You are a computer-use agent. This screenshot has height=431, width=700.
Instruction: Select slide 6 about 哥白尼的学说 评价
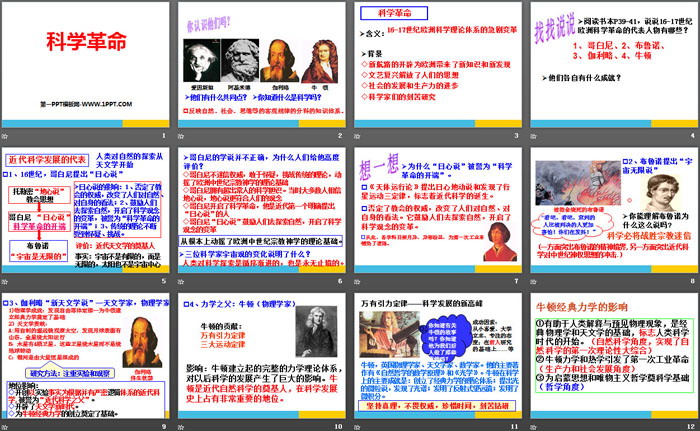pos(262,210)
